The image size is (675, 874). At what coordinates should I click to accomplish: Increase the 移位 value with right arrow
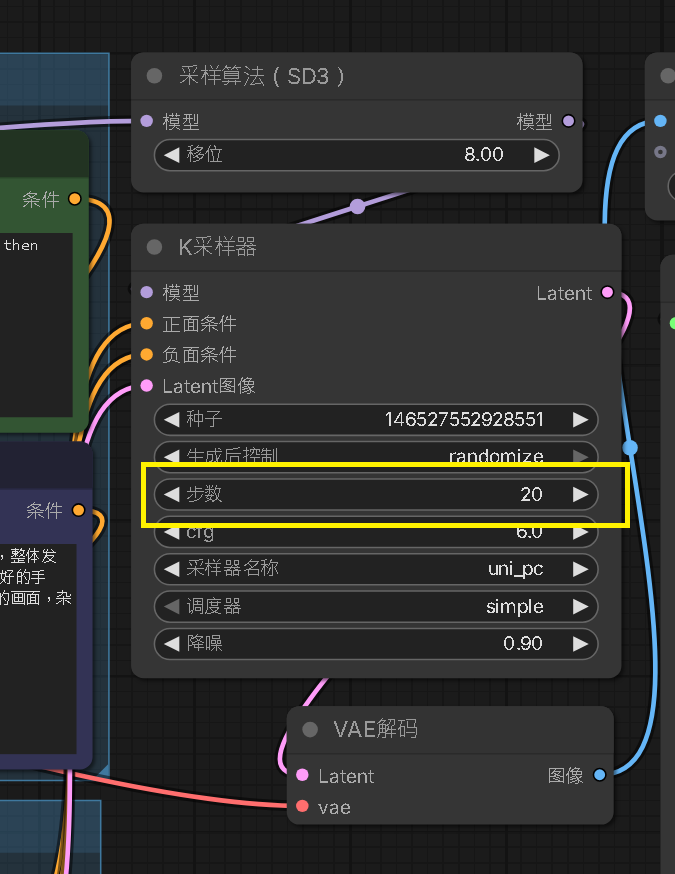click(x=541, y=154)
